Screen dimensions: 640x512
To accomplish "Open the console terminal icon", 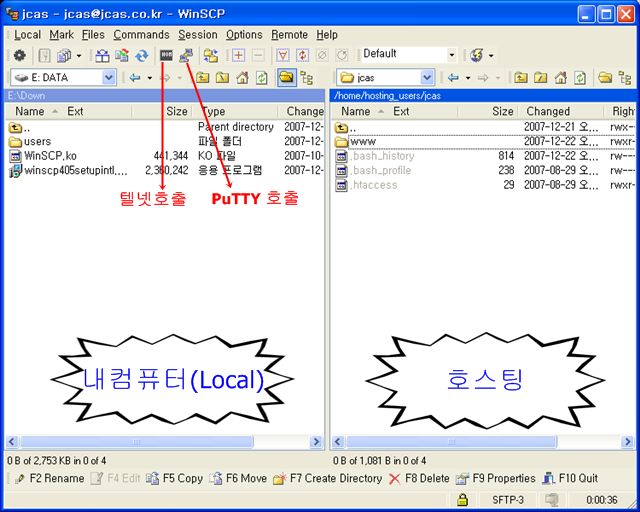I will [x=166, y=55].
